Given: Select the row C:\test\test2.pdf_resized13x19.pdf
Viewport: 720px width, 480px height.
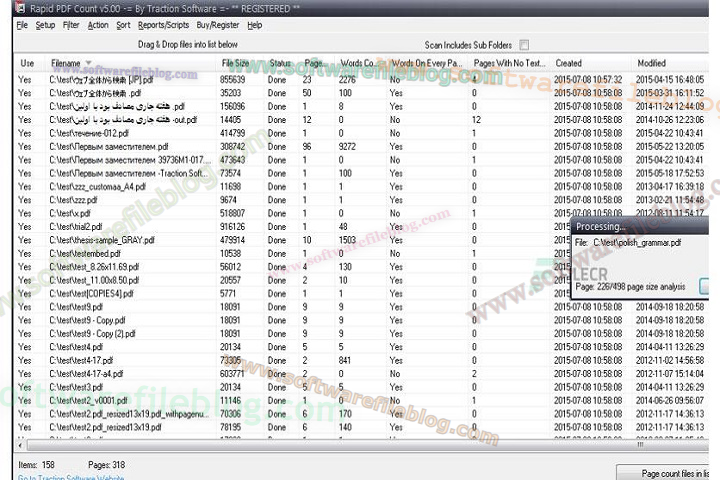Looking at the screenshot, I should pyautogui.click(x=362, y=427).
